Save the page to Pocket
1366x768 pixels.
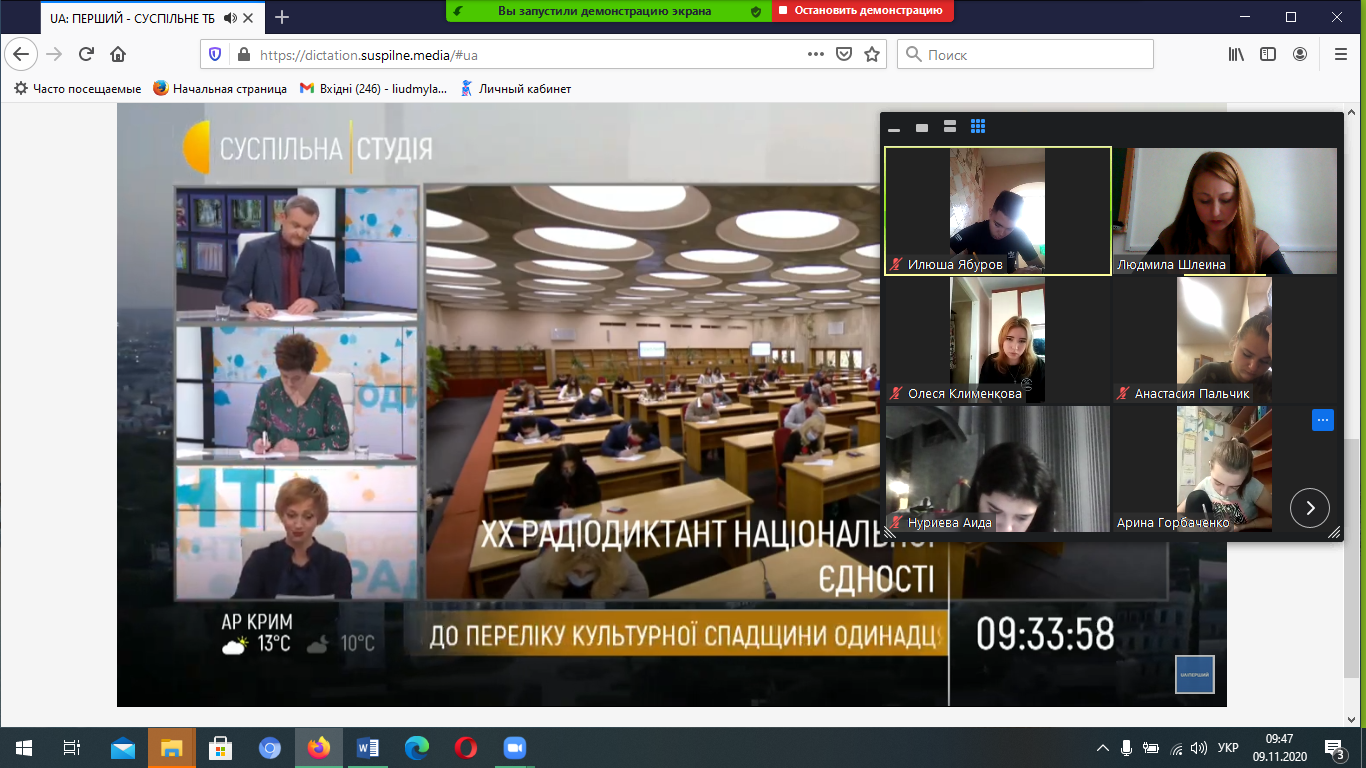[844, 54]
